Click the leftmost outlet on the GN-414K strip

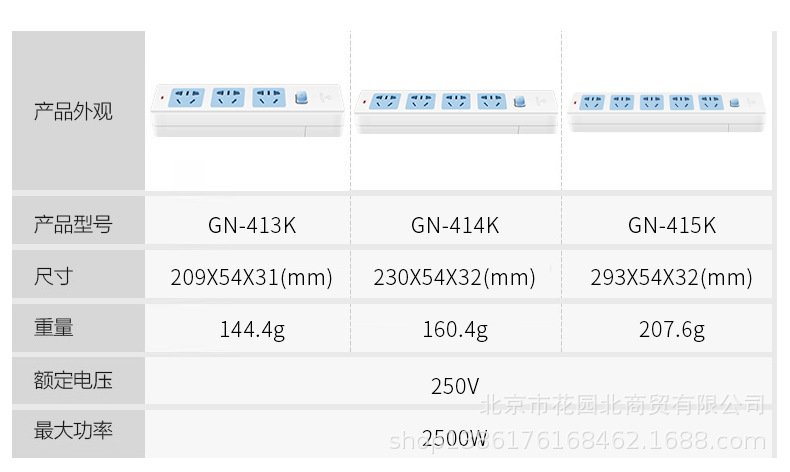coord(387,101)
